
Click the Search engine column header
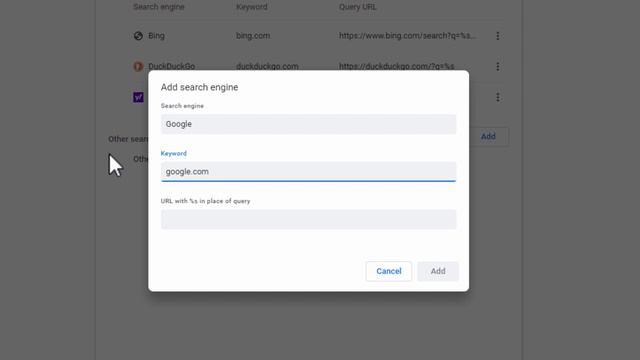(159, 7)
